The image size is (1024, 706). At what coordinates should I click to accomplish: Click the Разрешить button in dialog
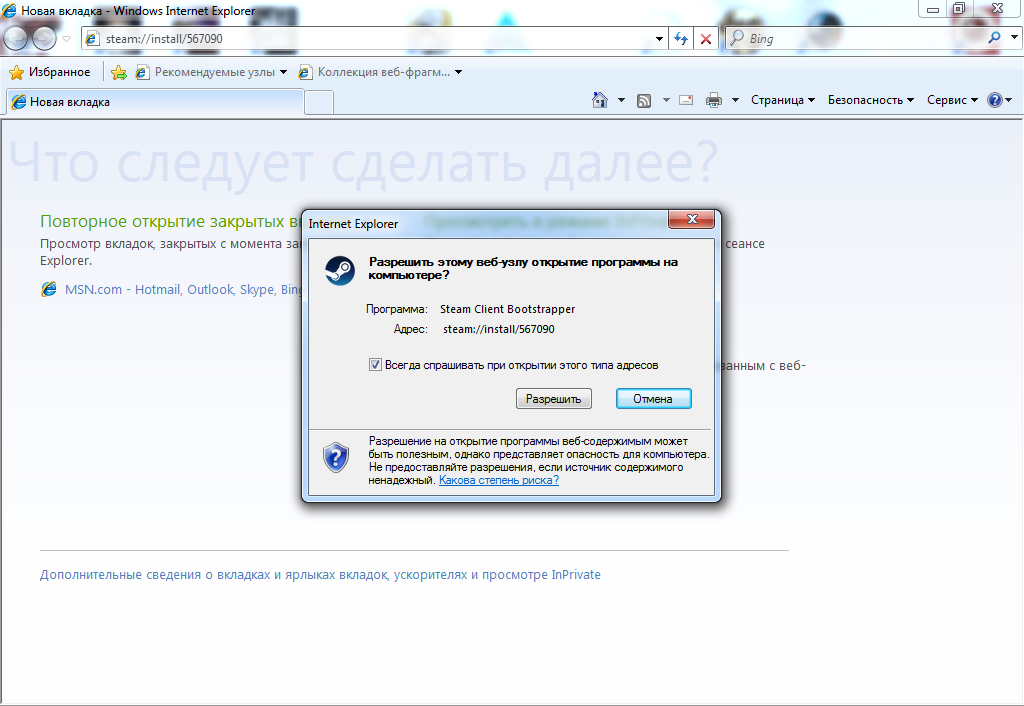point(554,398)
